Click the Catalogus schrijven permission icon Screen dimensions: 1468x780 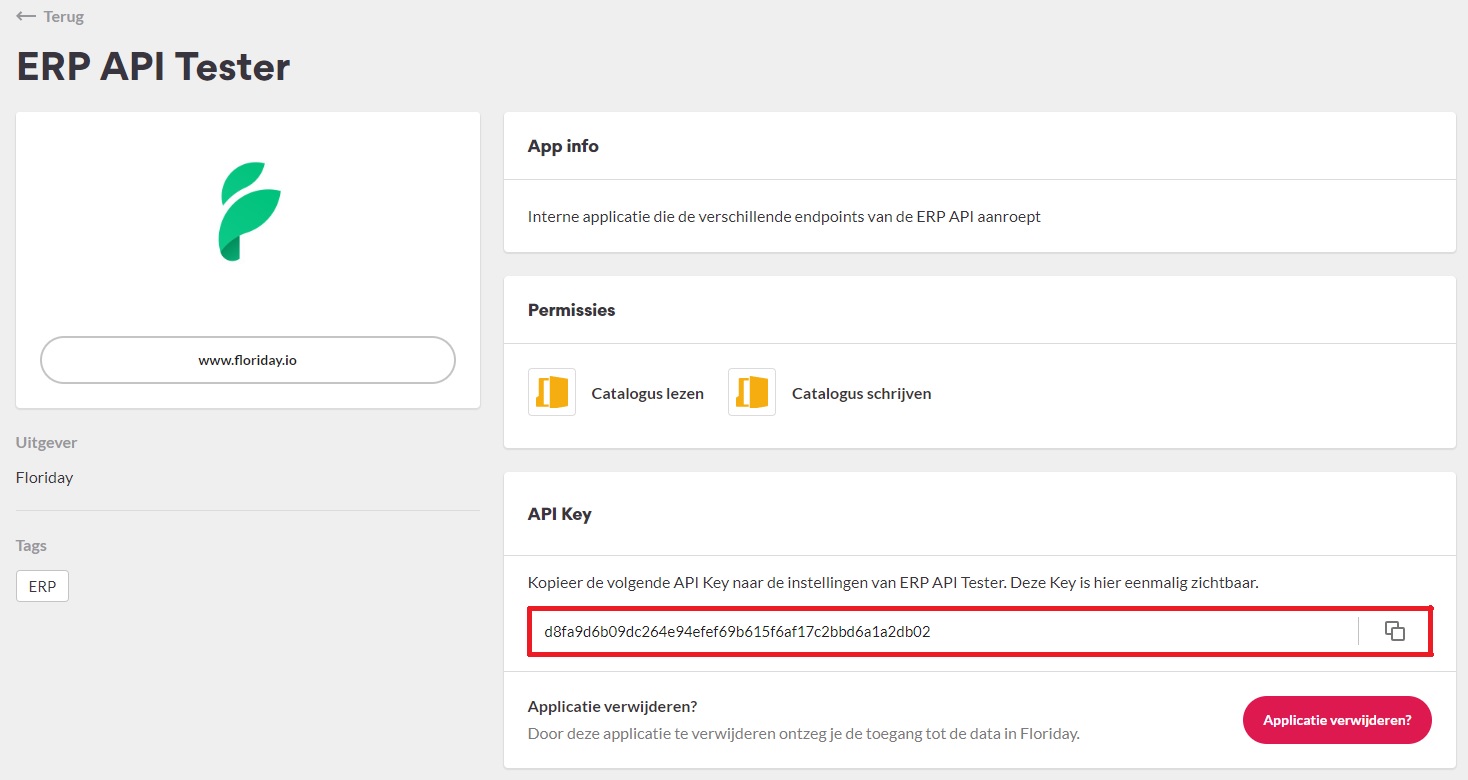coord(752,392)
